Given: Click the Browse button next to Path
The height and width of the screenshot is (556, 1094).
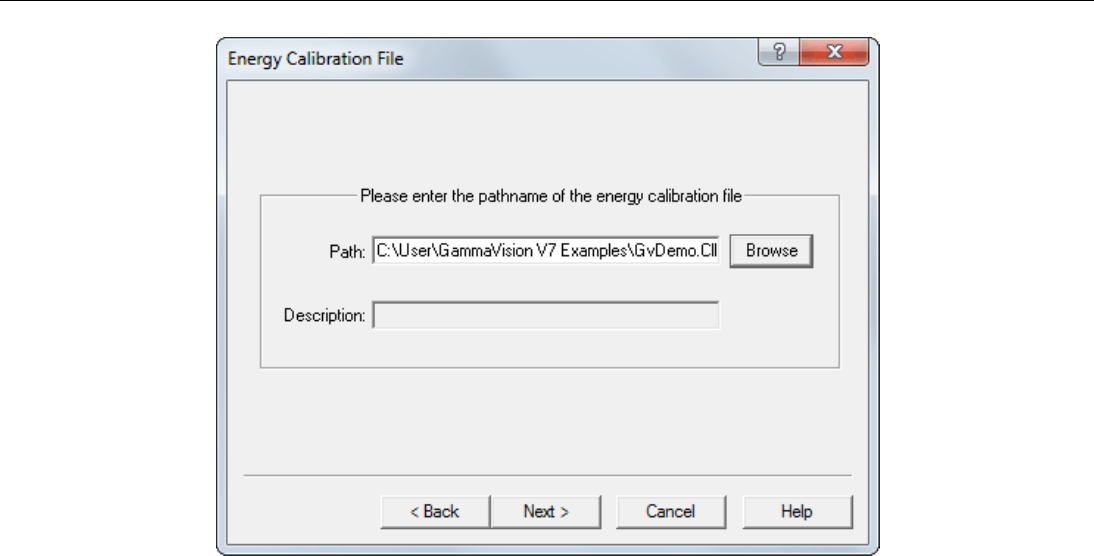Looking at the screenshot, I should (x=771, y=251).
